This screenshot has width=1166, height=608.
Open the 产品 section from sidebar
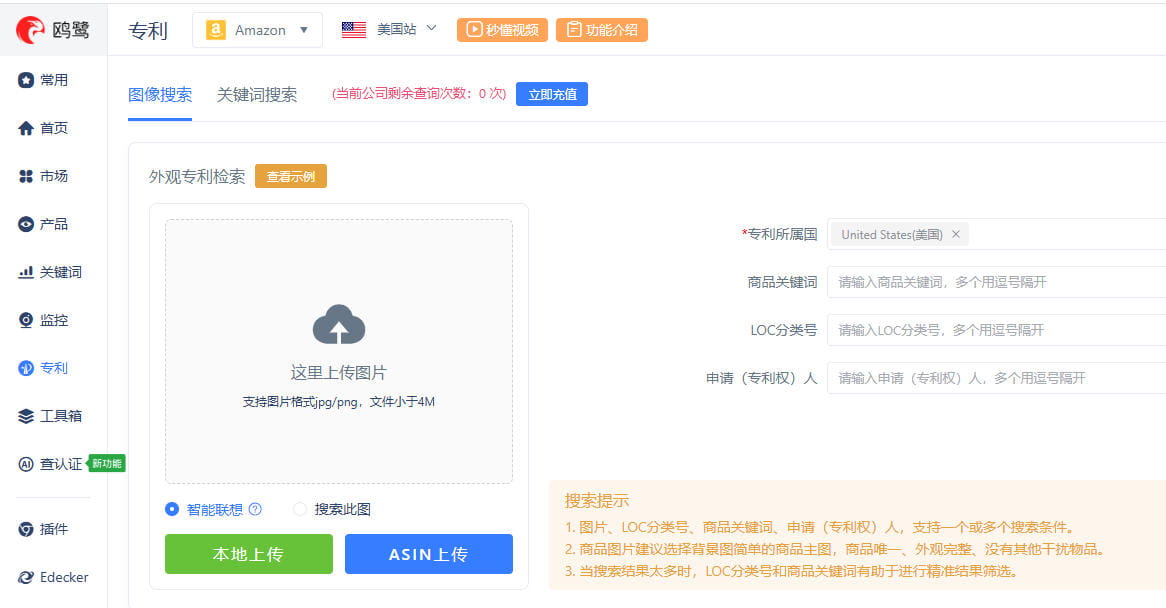coord(46,224)
